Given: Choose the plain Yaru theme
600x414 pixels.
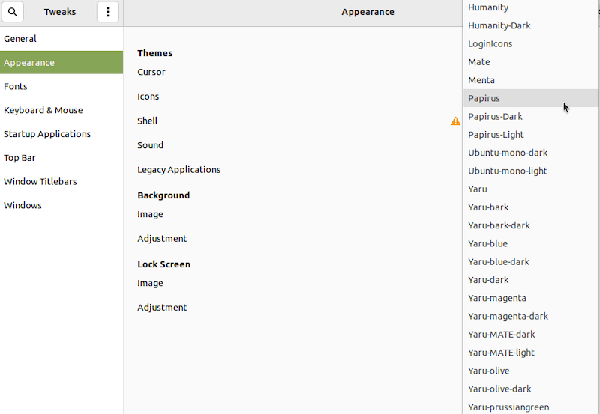Looking at the screenshot, I should click(x=530, y=189).
